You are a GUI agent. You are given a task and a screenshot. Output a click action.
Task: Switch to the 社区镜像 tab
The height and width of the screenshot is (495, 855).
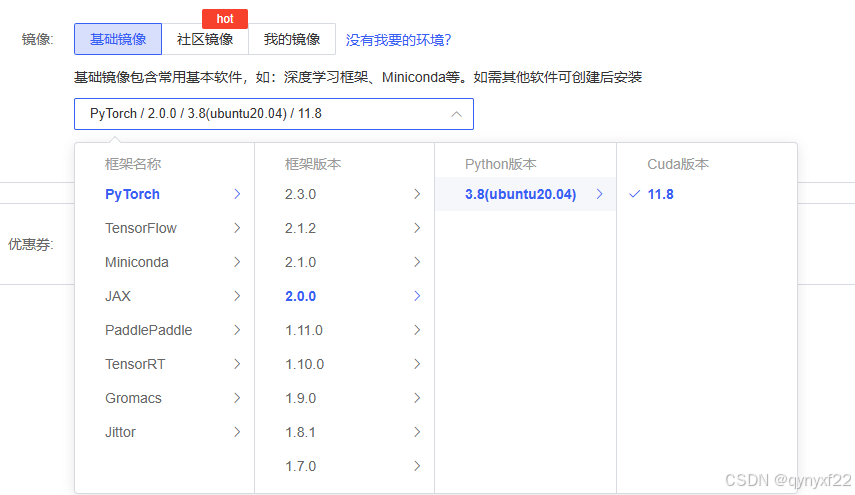205,39
